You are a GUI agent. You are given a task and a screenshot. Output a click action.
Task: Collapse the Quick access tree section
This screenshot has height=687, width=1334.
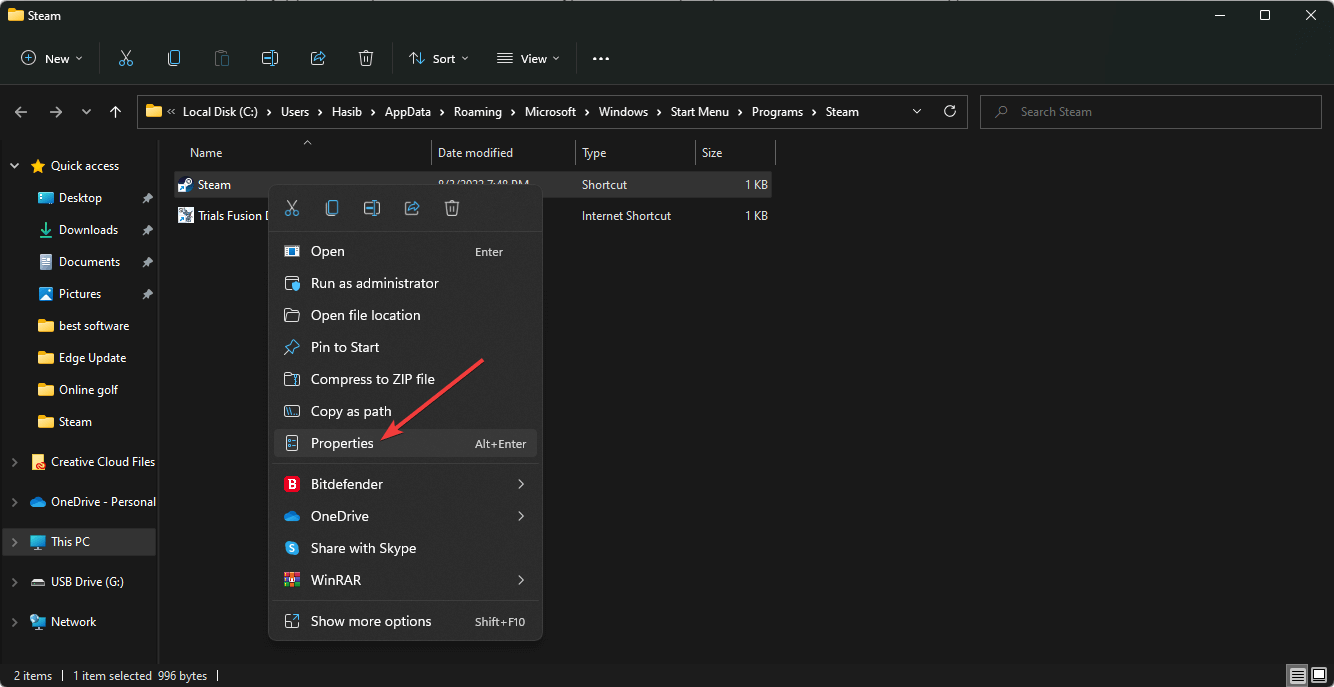pos(15,166)
